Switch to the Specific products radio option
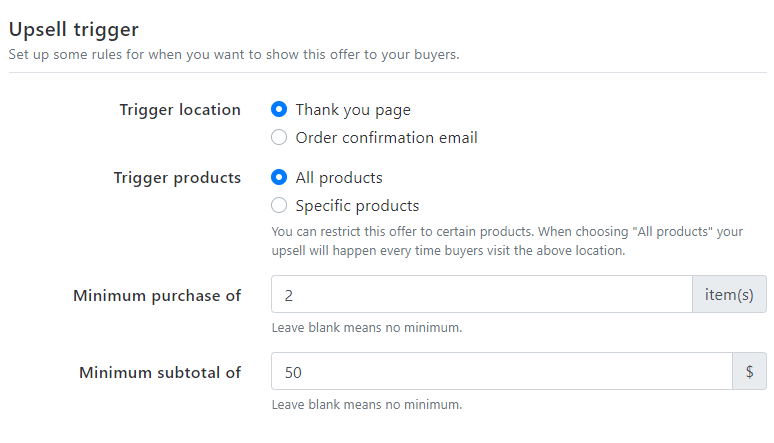The image size is (774, 443). [x=279, y=205]
